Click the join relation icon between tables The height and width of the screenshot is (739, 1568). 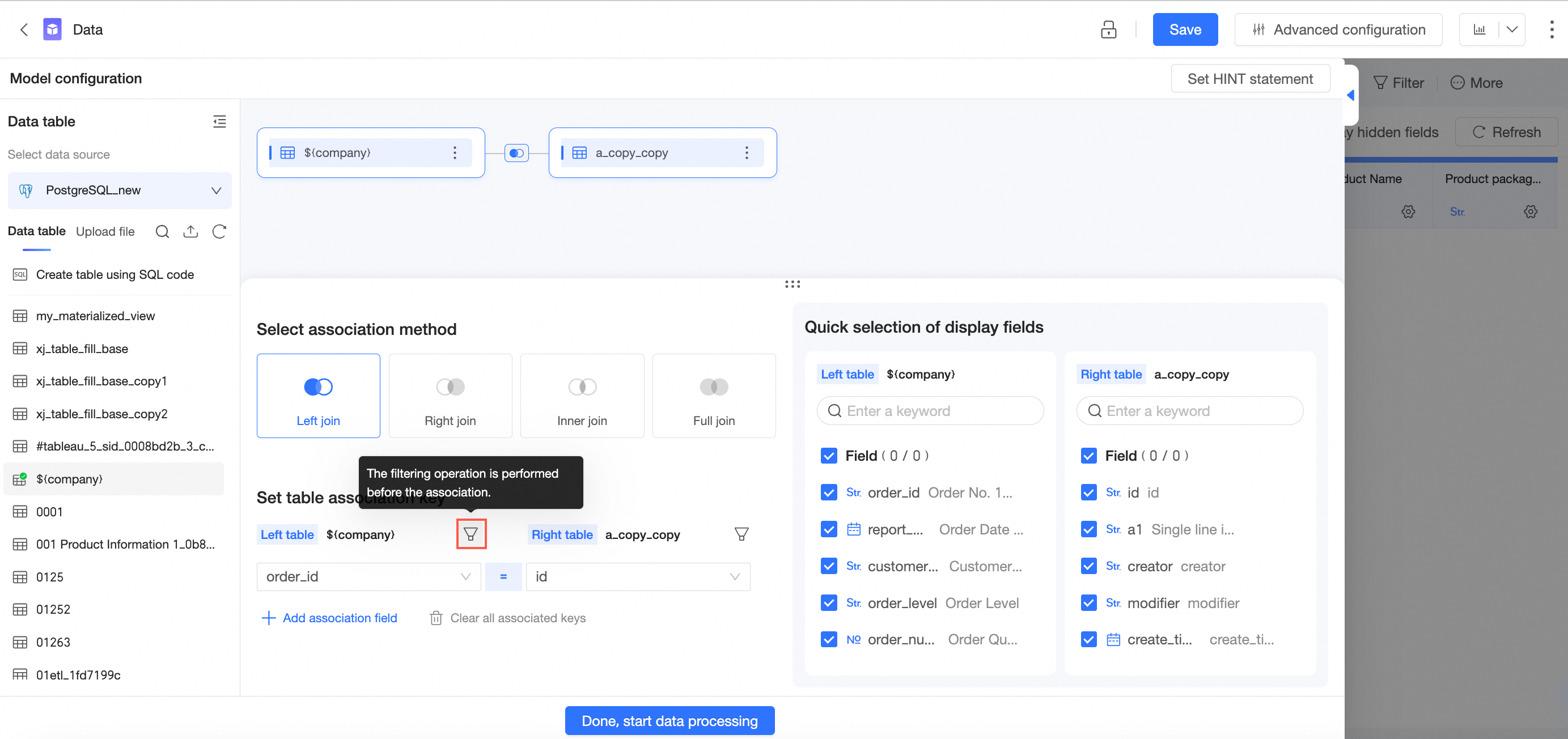click(516, 153)
